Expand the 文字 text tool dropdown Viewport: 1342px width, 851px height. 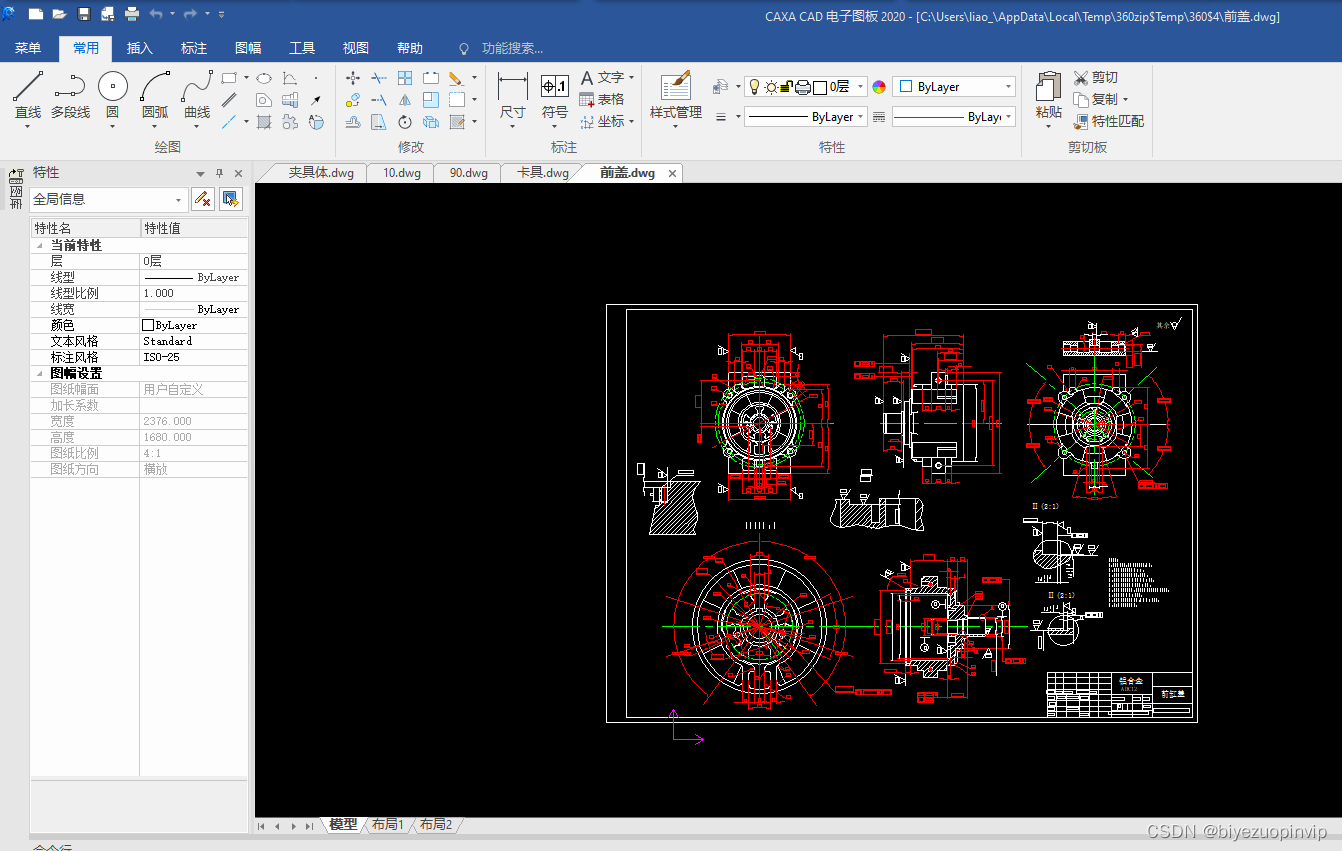(632, 78)
